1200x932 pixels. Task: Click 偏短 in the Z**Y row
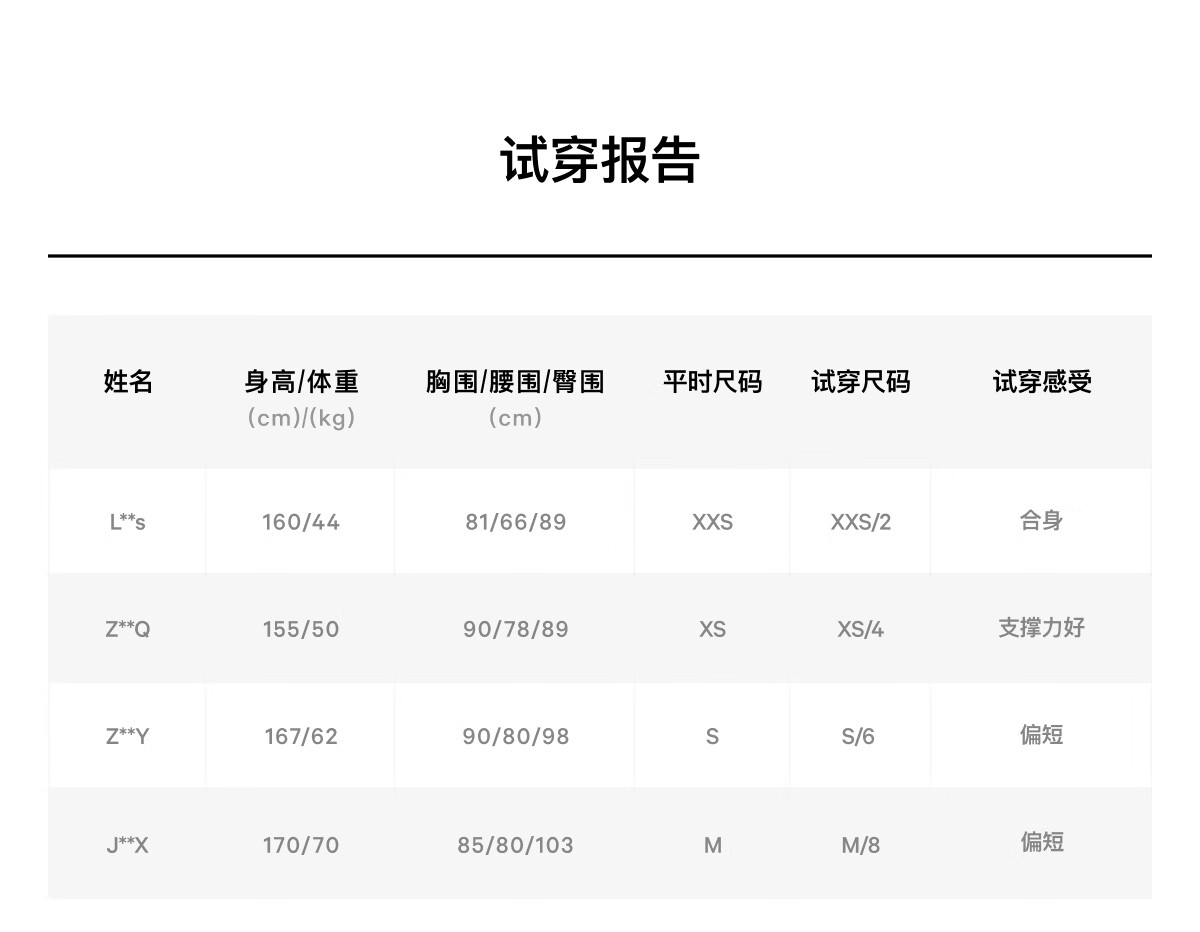click(1041, 735)
